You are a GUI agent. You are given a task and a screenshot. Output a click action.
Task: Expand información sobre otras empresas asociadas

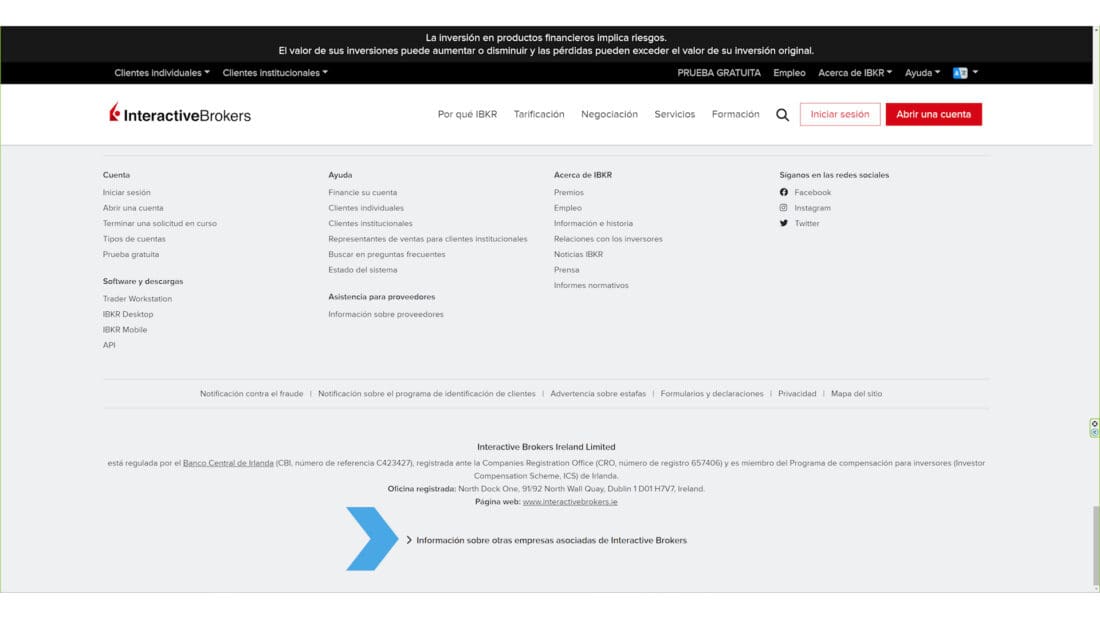[550, 540]
